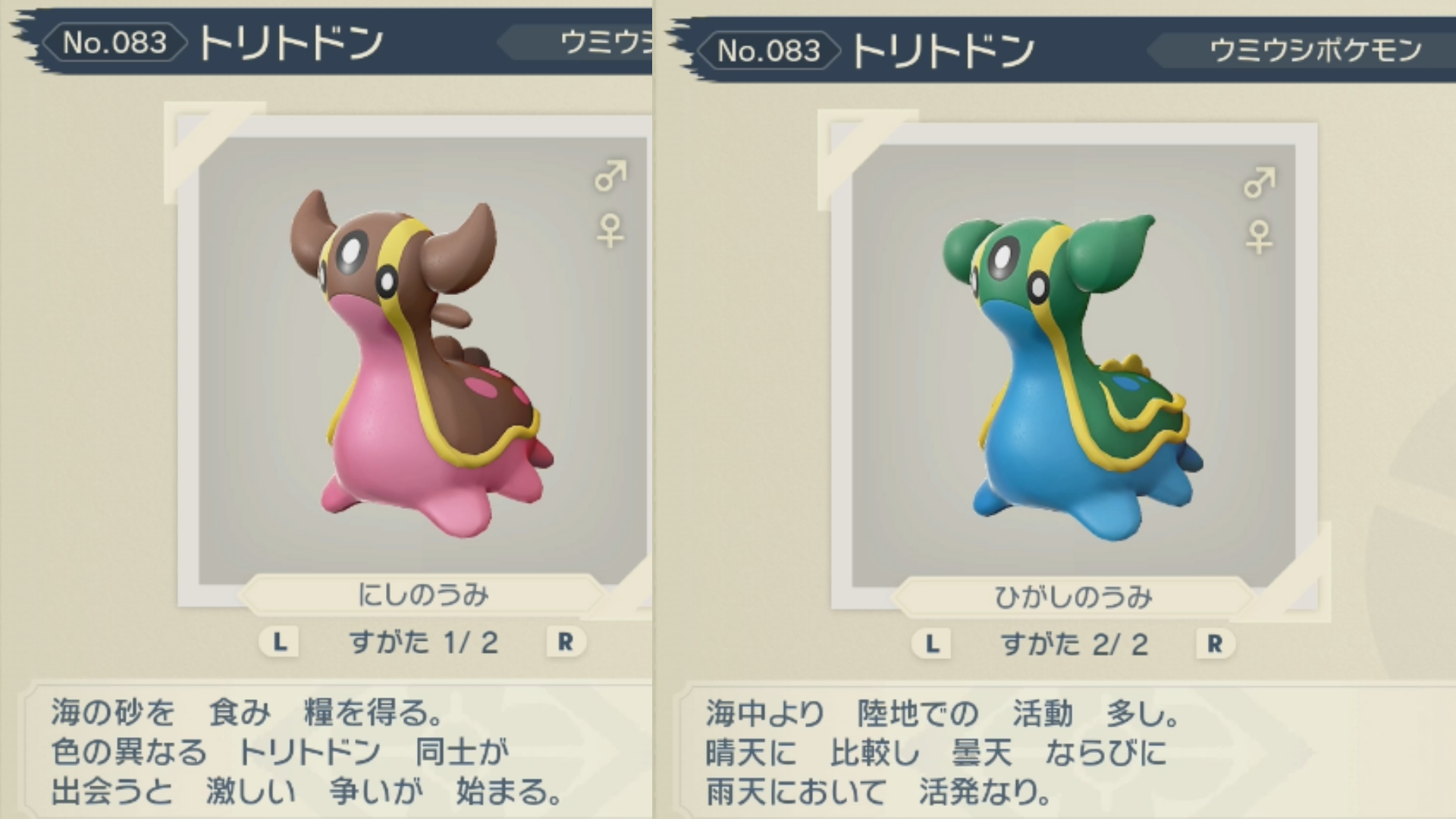
Task: Click the すがた 2/2 form counter
Action: 1075,645
